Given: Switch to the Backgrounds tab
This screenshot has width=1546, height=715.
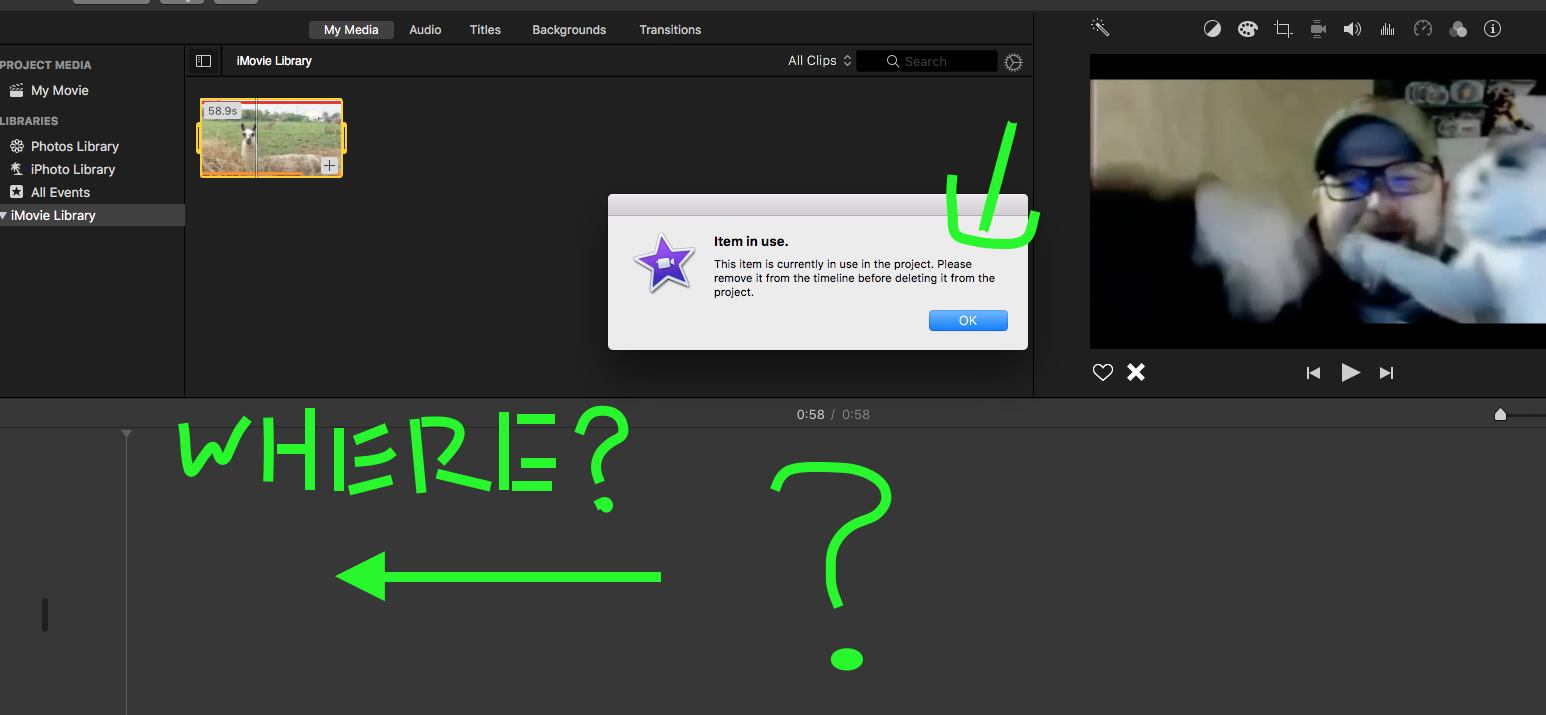Looking at the screenshot, I should coord(569,30).
